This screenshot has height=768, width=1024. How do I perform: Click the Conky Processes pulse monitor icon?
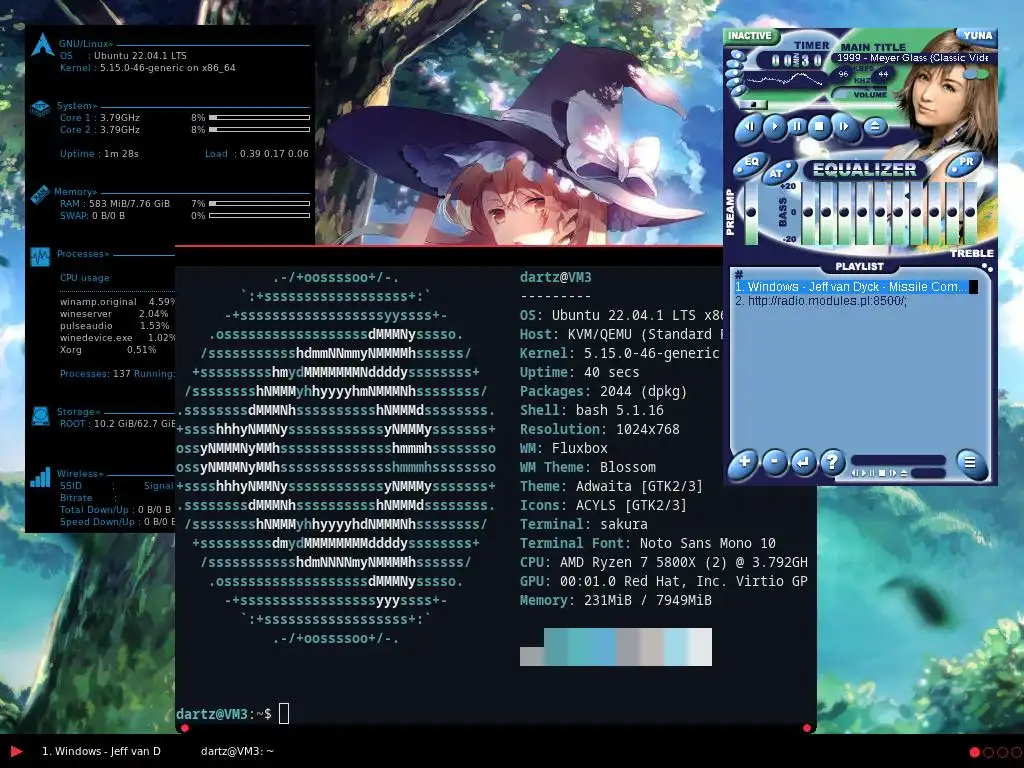click(40, 257)
